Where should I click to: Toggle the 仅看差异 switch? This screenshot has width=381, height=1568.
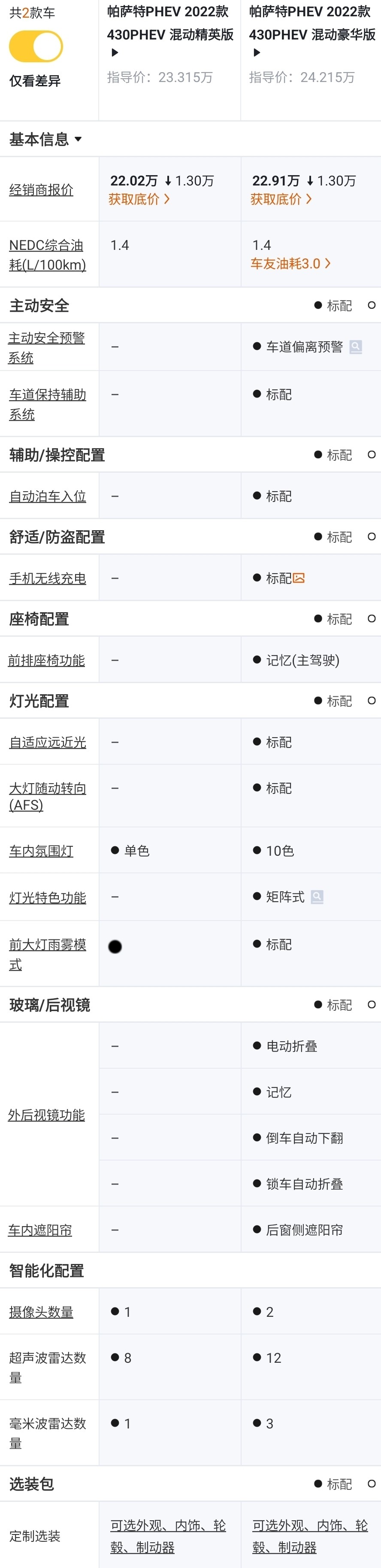pyautogui.click(x=36, y=47)
